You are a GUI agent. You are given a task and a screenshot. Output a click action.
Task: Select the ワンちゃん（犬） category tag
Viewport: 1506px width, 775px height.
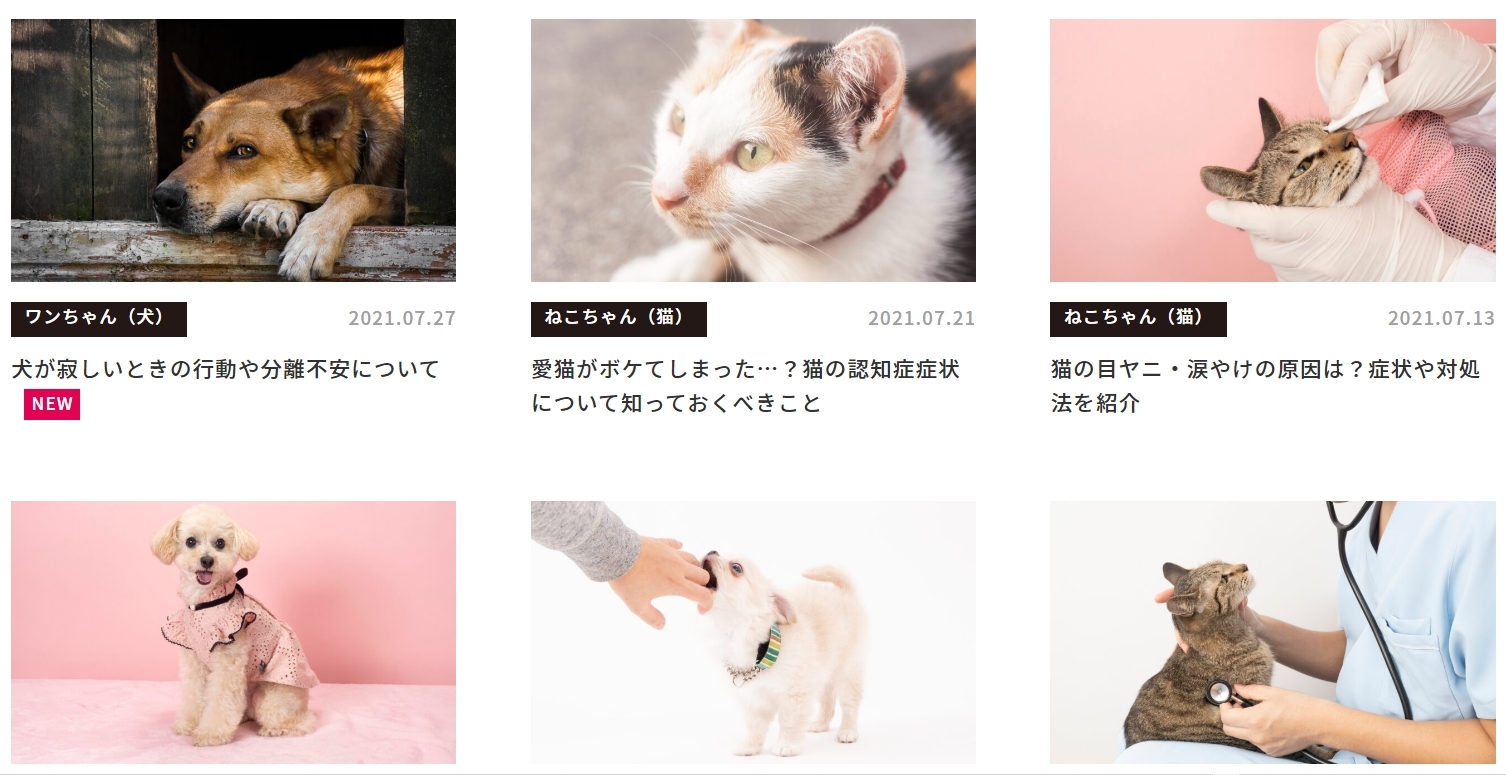99,319
